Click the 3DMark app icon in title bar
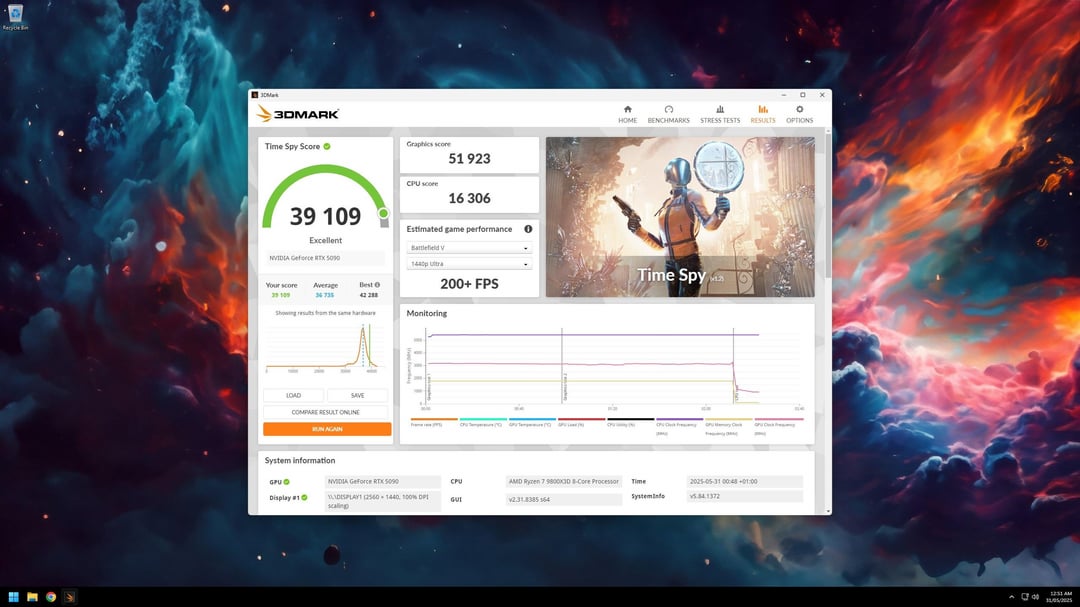 point(255,95)
